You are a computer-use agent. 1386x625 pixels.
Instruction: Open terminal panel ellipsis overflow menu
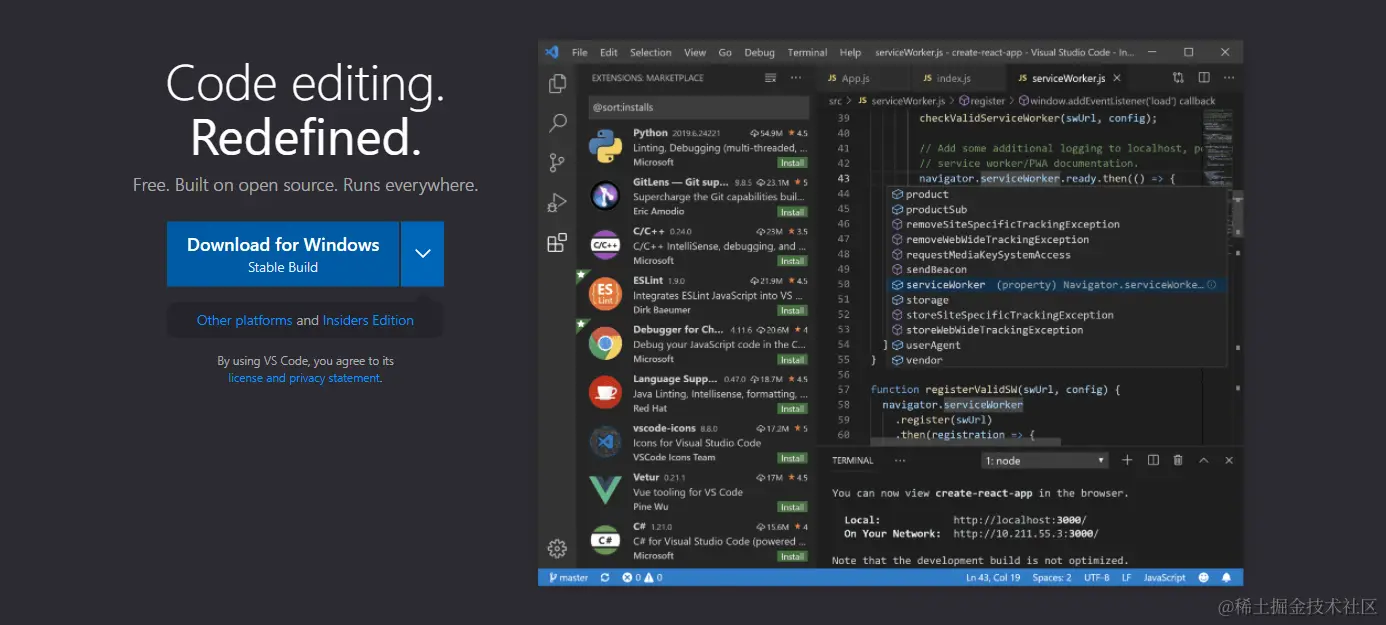point(900,460)
